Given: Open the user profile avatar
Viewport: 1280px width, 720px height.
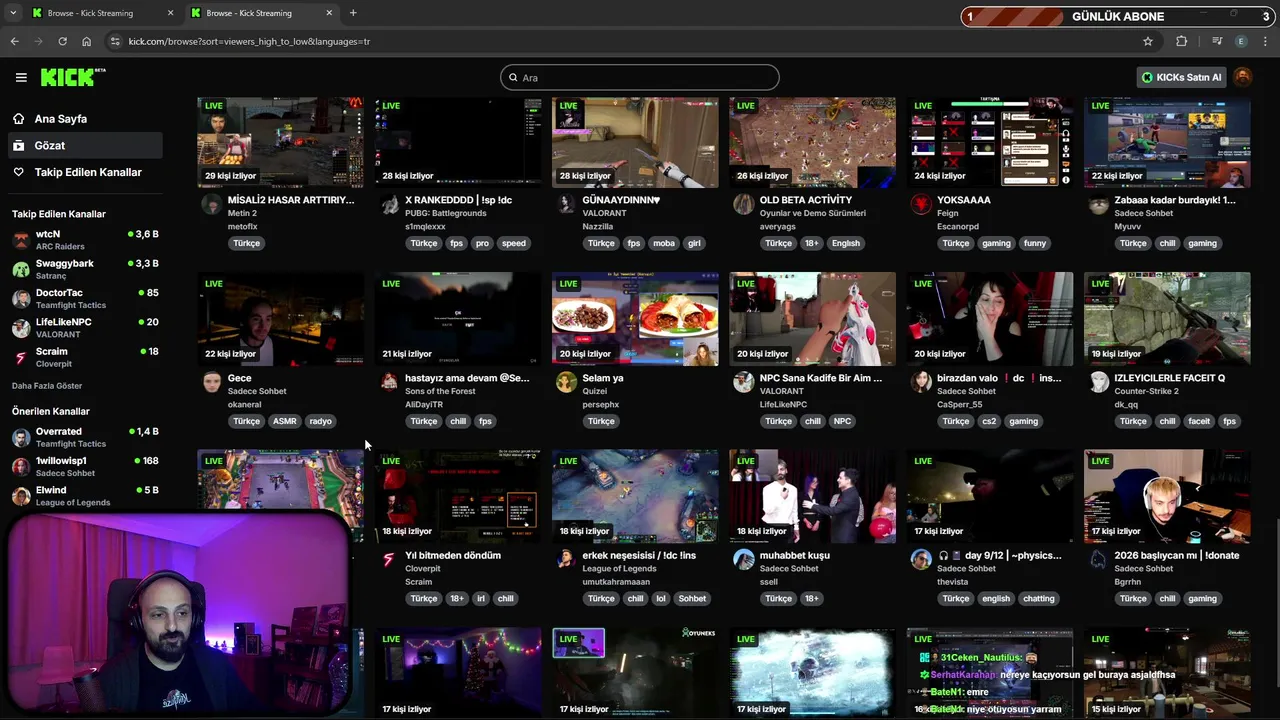Looking at the screenshot, I should (1243, 77).
